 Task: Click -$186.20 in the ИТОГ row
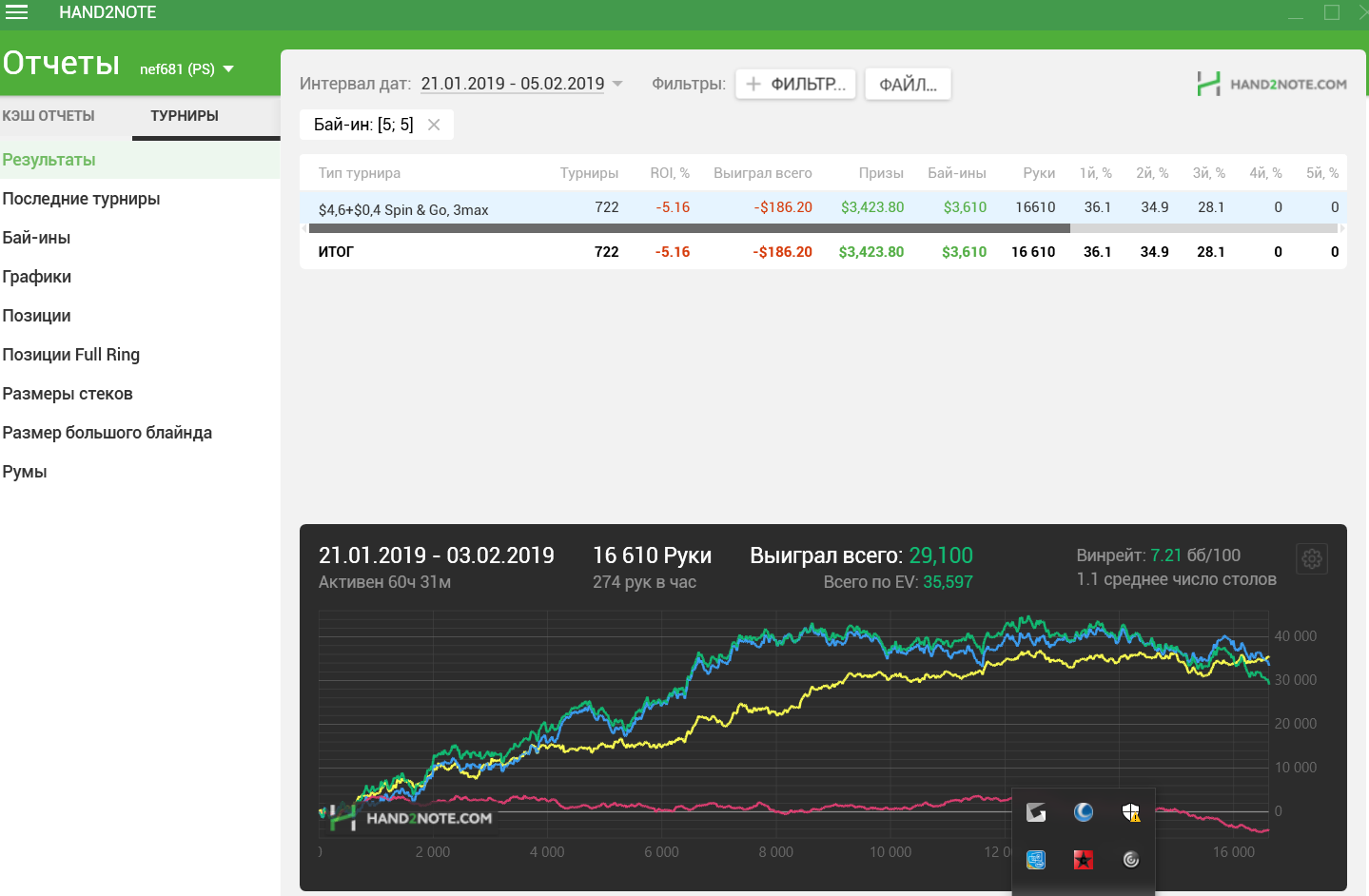click(783, 252)
